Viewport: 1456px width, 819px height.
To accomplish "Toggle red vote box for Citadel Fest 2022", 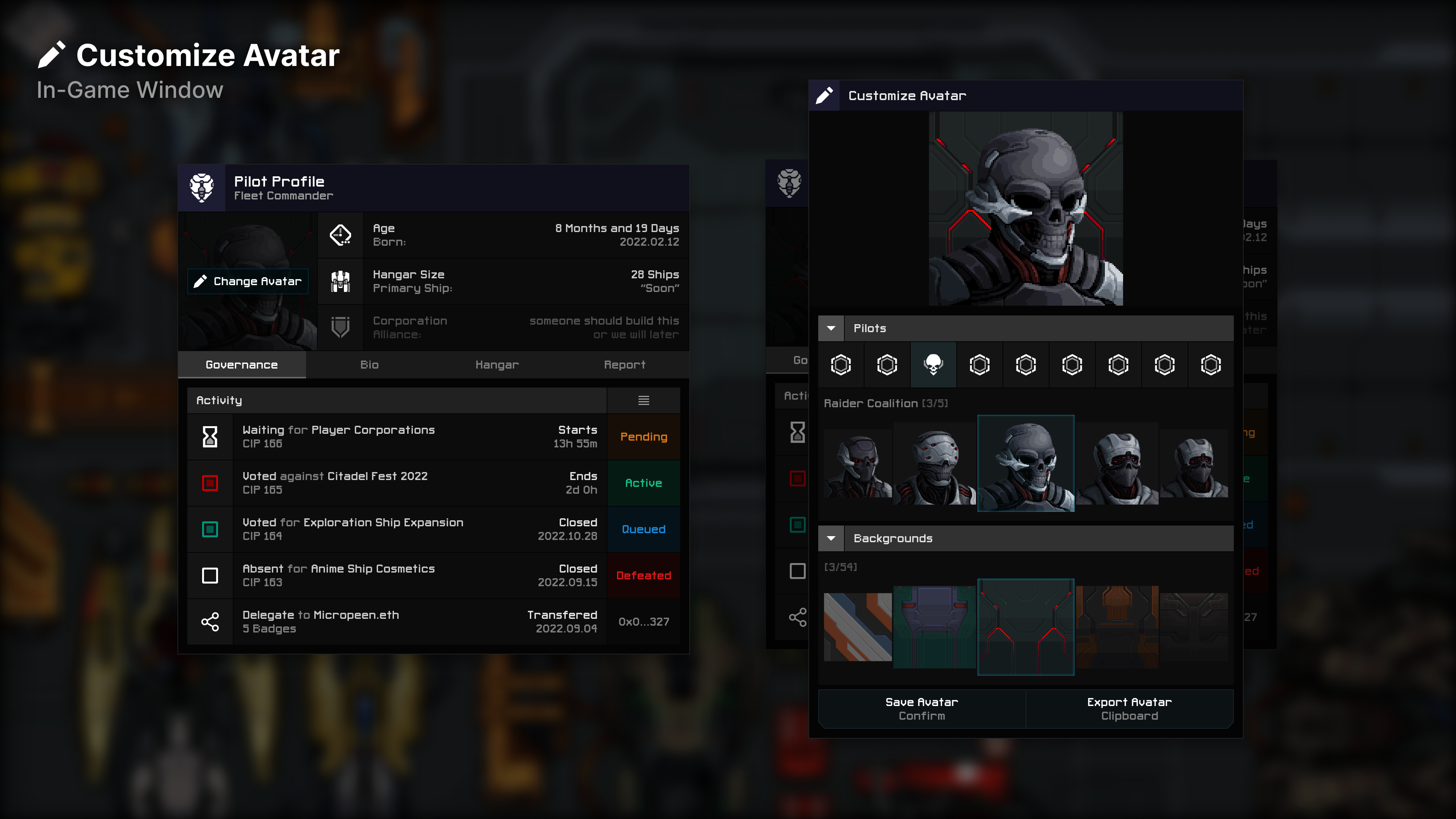I will click(210, 483).
